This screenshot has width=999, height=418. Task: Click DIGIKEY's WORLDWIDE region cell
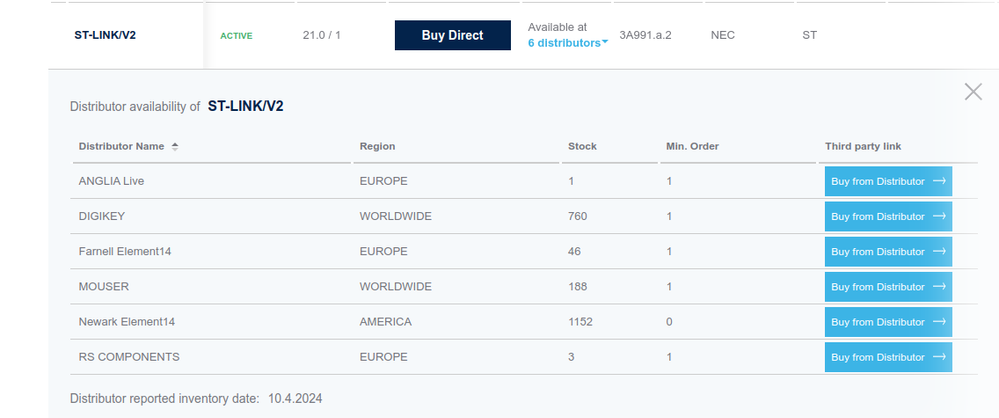pos(396,217)
